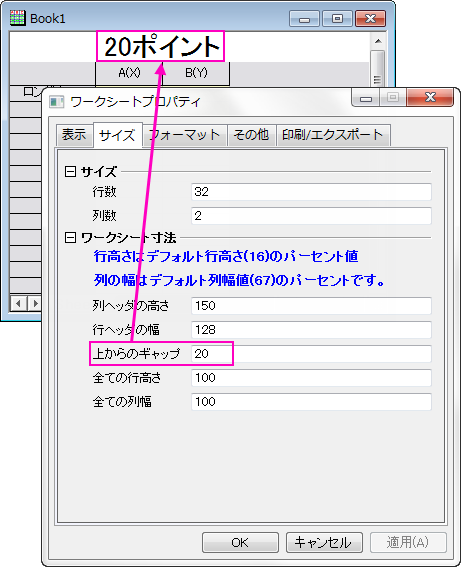The width and height of the screenshot is (461, 567).
Task: Click the 上からのギャップ field
Action: click(x=311, y=354)
